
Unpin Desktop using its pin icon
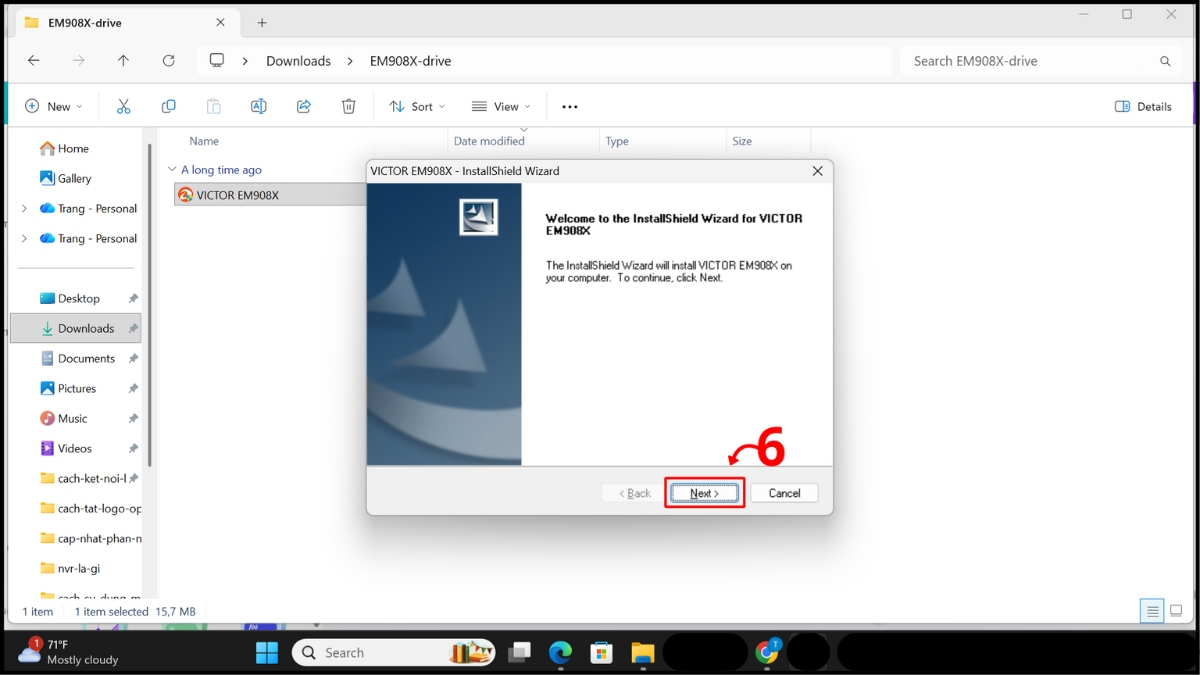133,298
